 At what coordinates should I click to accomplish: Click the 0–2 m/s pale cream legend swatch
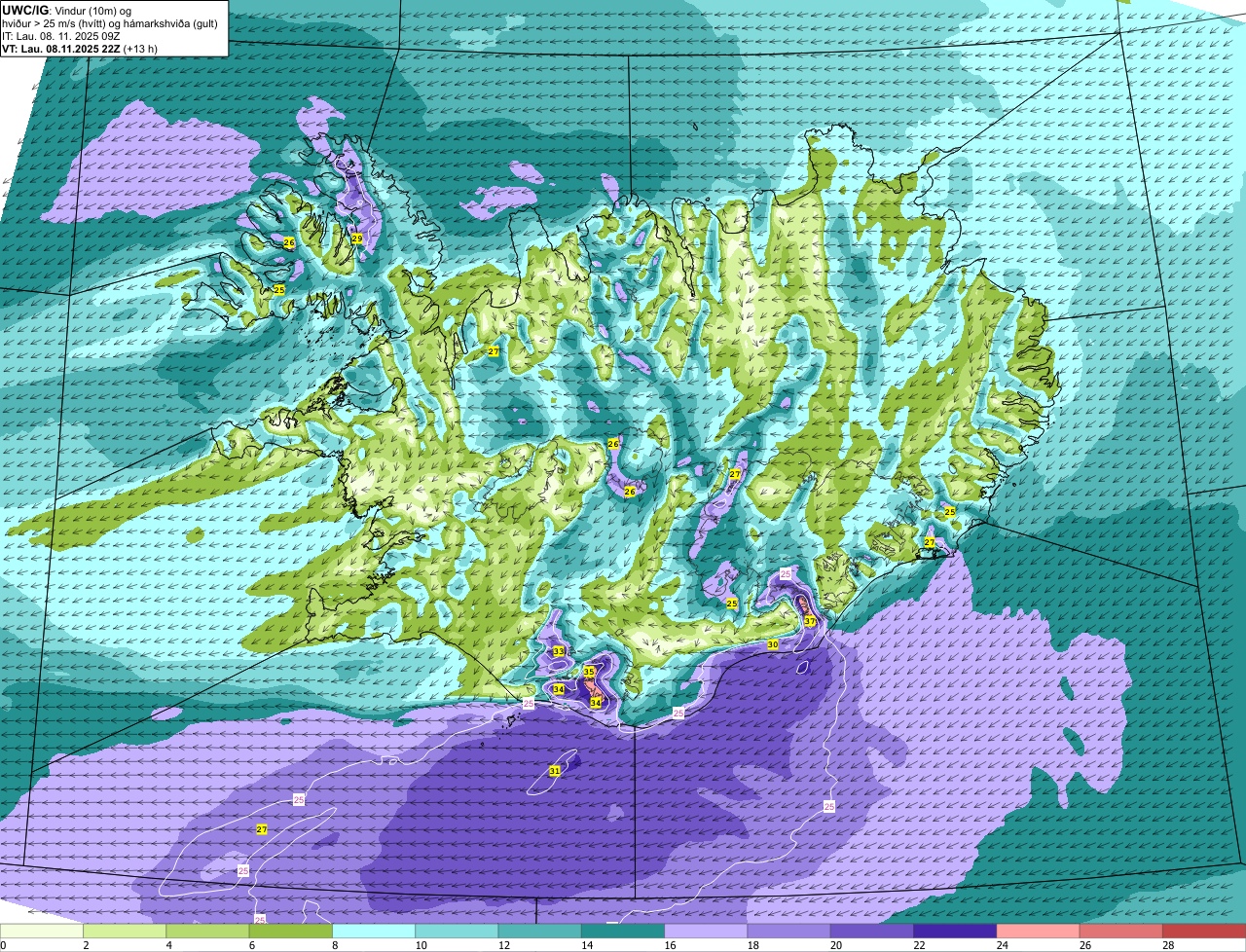42,931
